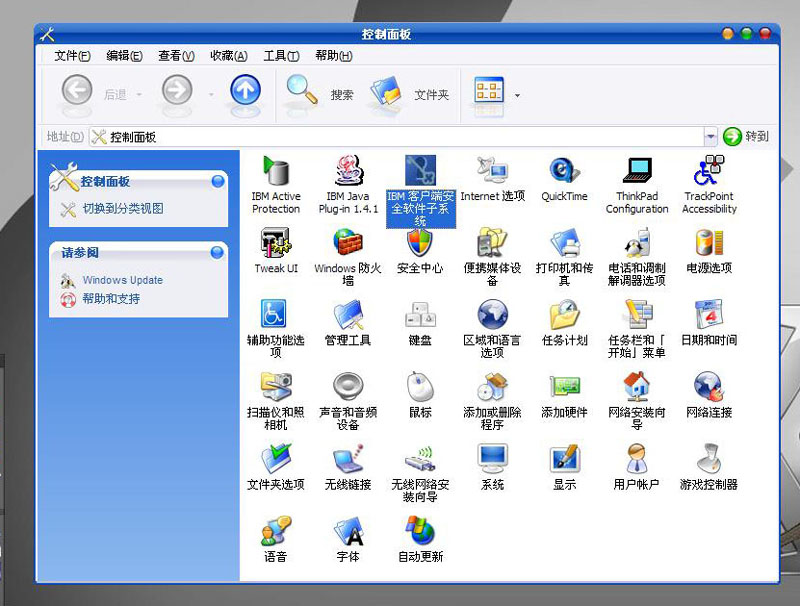Viewport: 800px width, 606px height.
Task: Open 任务栏和「开始」菜单 settings
Action: tap(637, 329)
